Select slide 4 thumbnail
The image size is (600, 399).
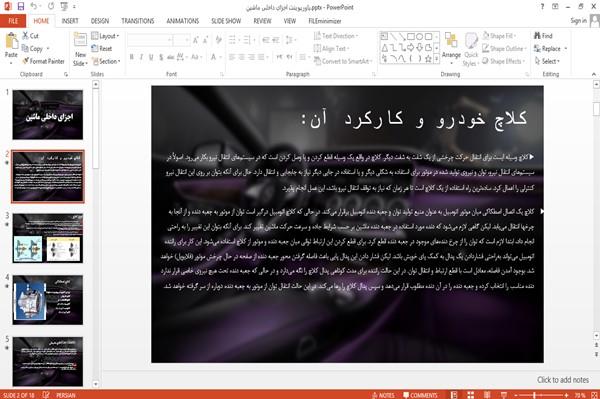(x=47, y=300)
